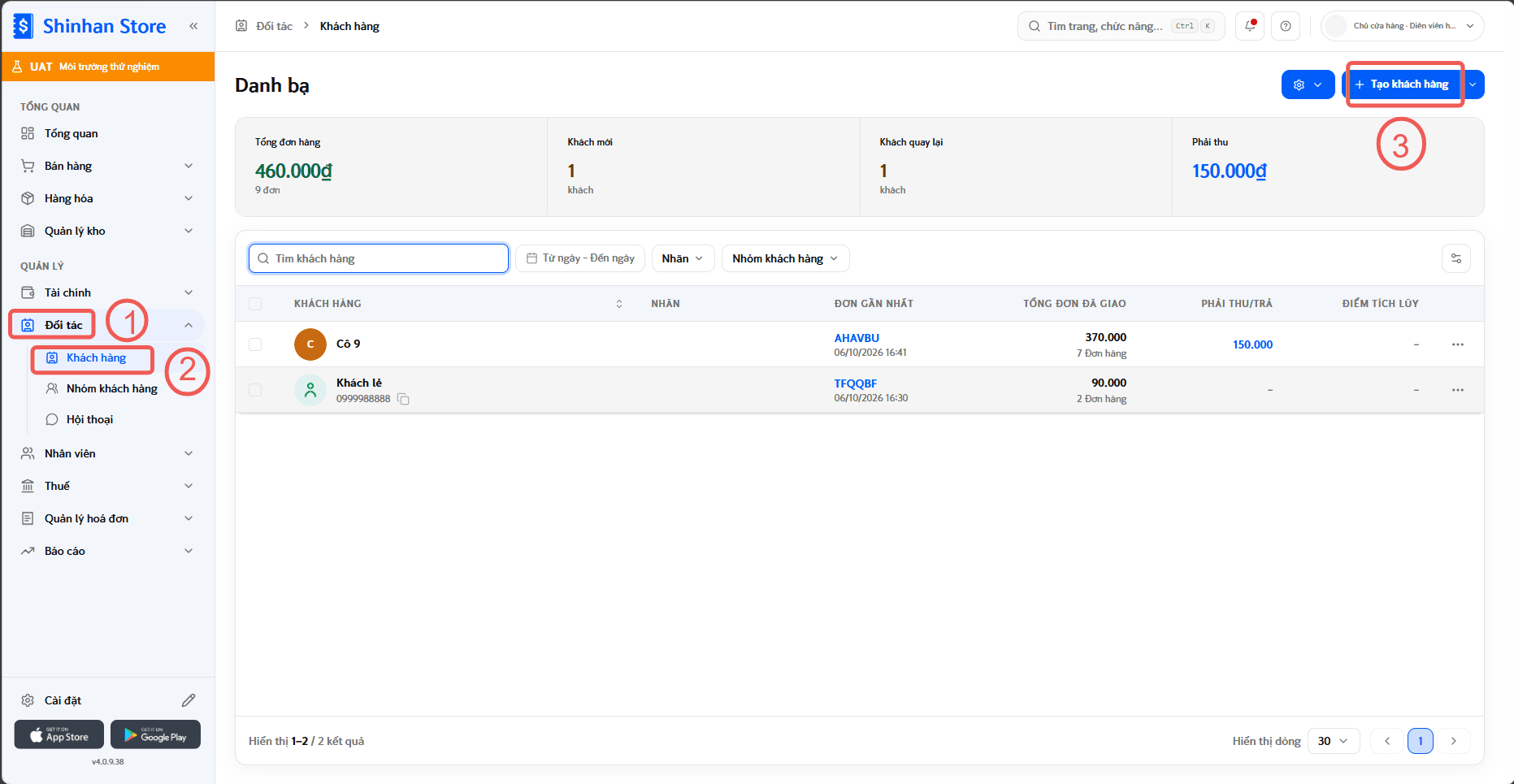Toggle the select-all header checkbox

255,304
